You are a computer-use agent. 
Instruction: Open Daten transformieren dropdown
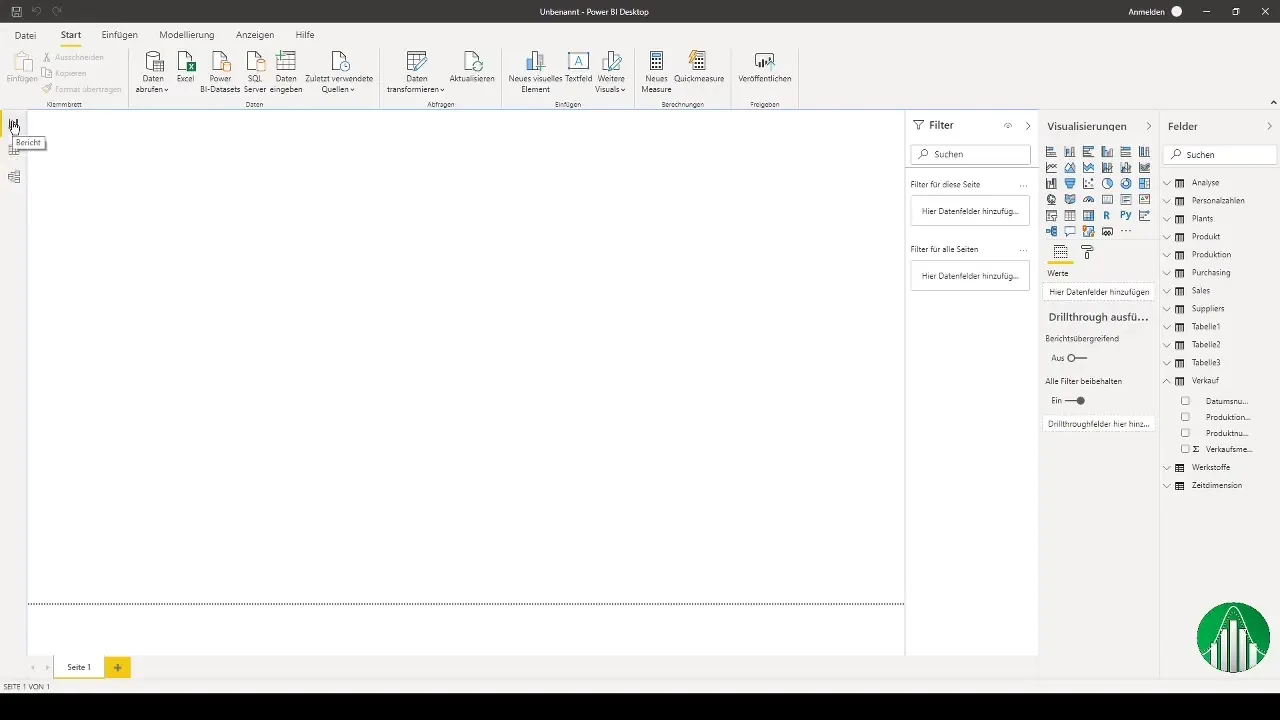point(416,72)
